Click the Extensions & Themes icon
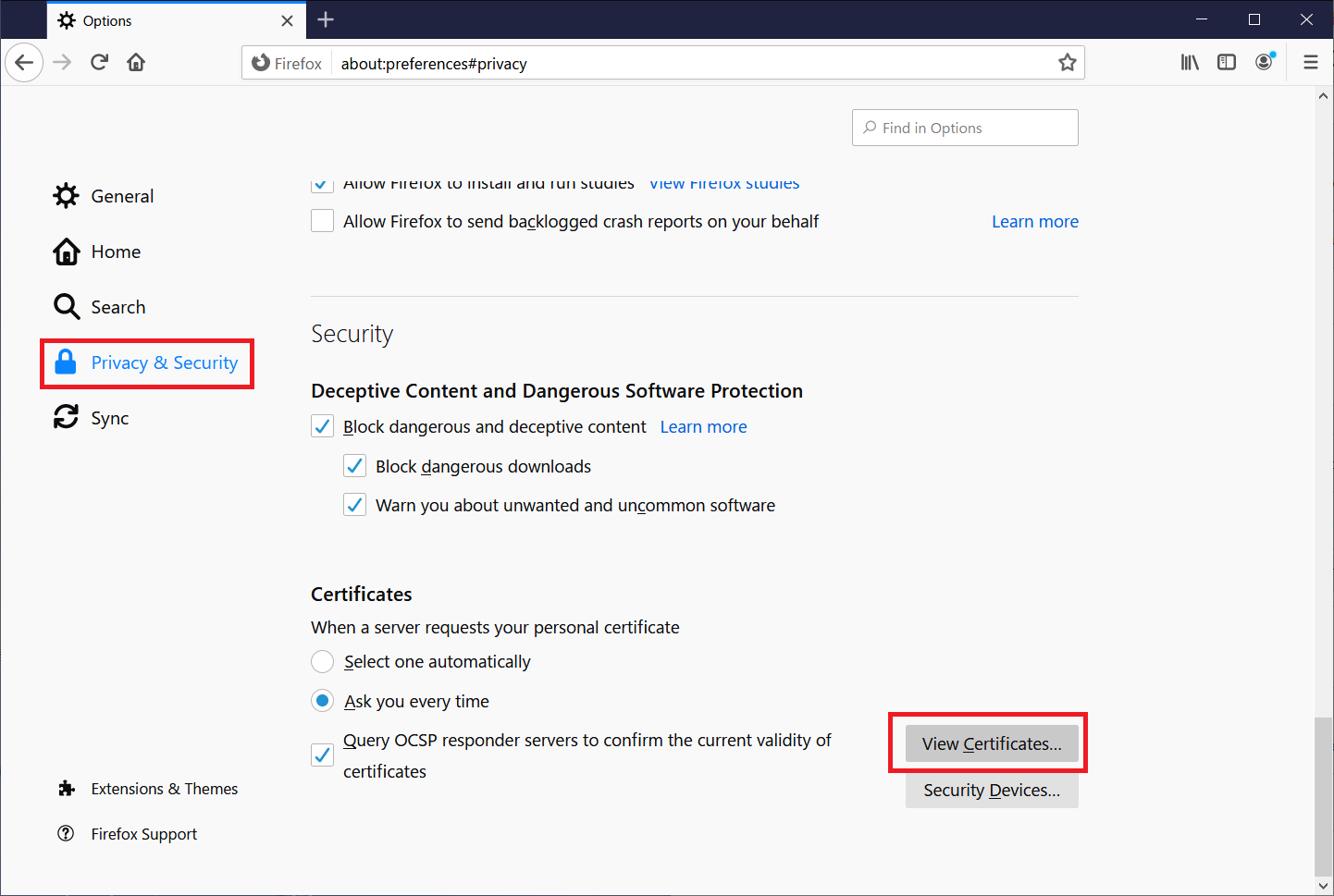 [x=66, y=788]
